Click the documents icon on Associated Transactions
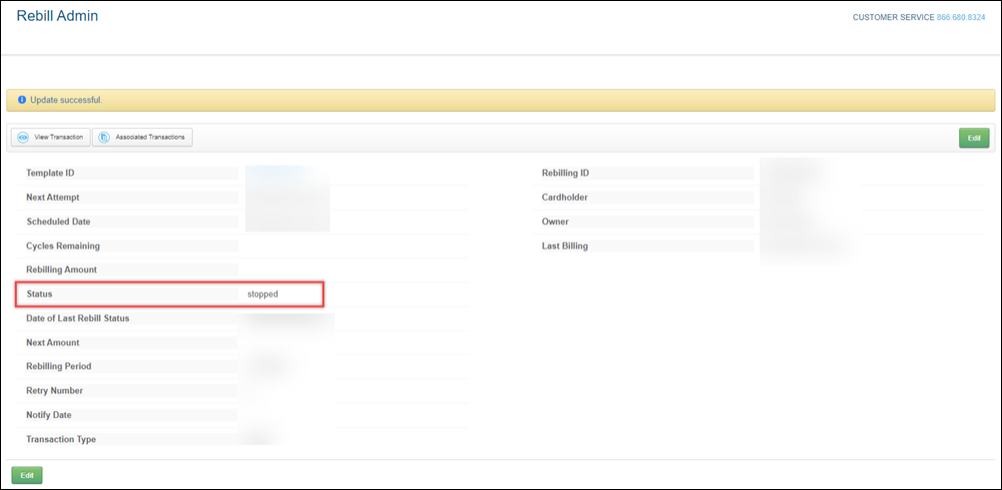1002x490 pixels. pos(104,137)
